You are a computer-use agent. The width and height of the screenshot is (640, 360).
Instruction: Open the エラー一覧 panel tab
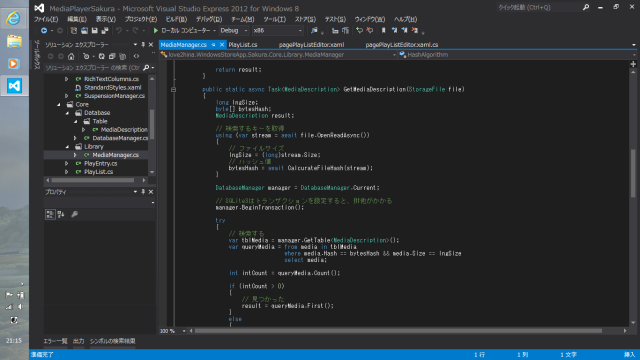click(56, 341)
